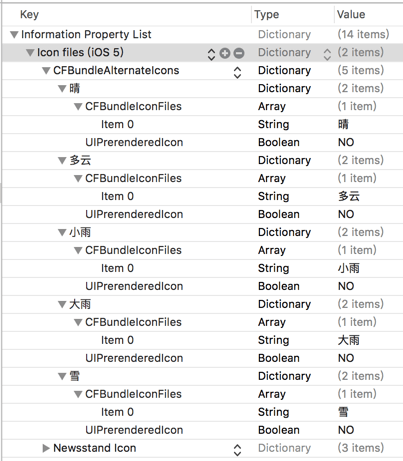Click Boolean type of UIPrerenderedIcon under 多云
The width and height of the screenshot is (403, 461).
(x=279, y=214)
